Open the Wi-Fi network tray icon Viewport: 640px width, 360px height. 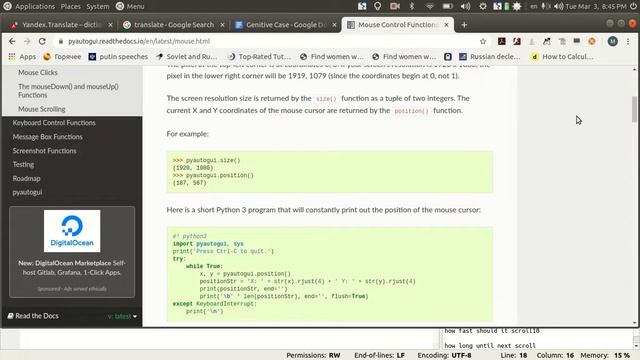[x=429, y=6]
